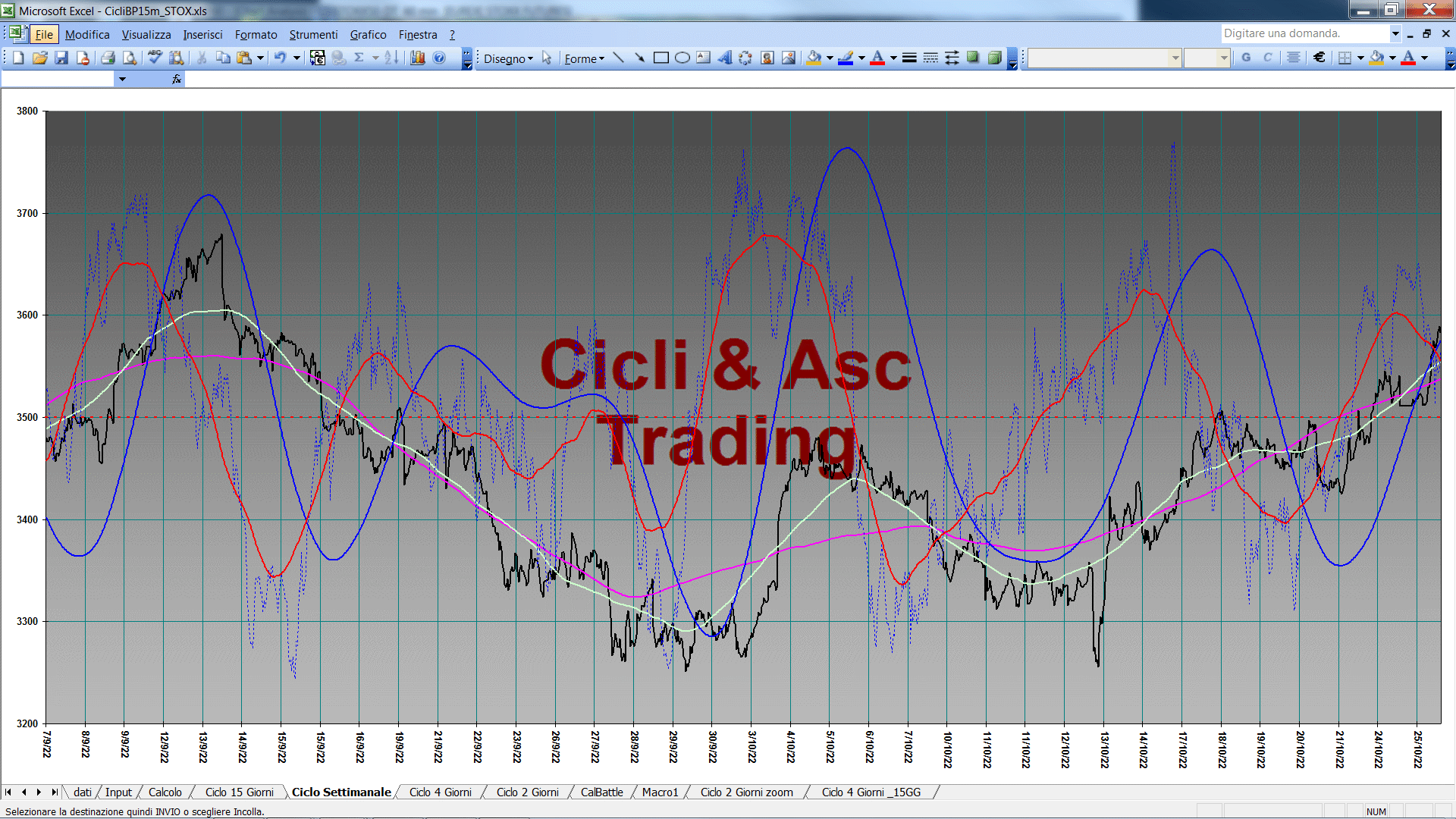
Task: Apply Shadow Style from drawing toolbar
Action: (973, 58)
